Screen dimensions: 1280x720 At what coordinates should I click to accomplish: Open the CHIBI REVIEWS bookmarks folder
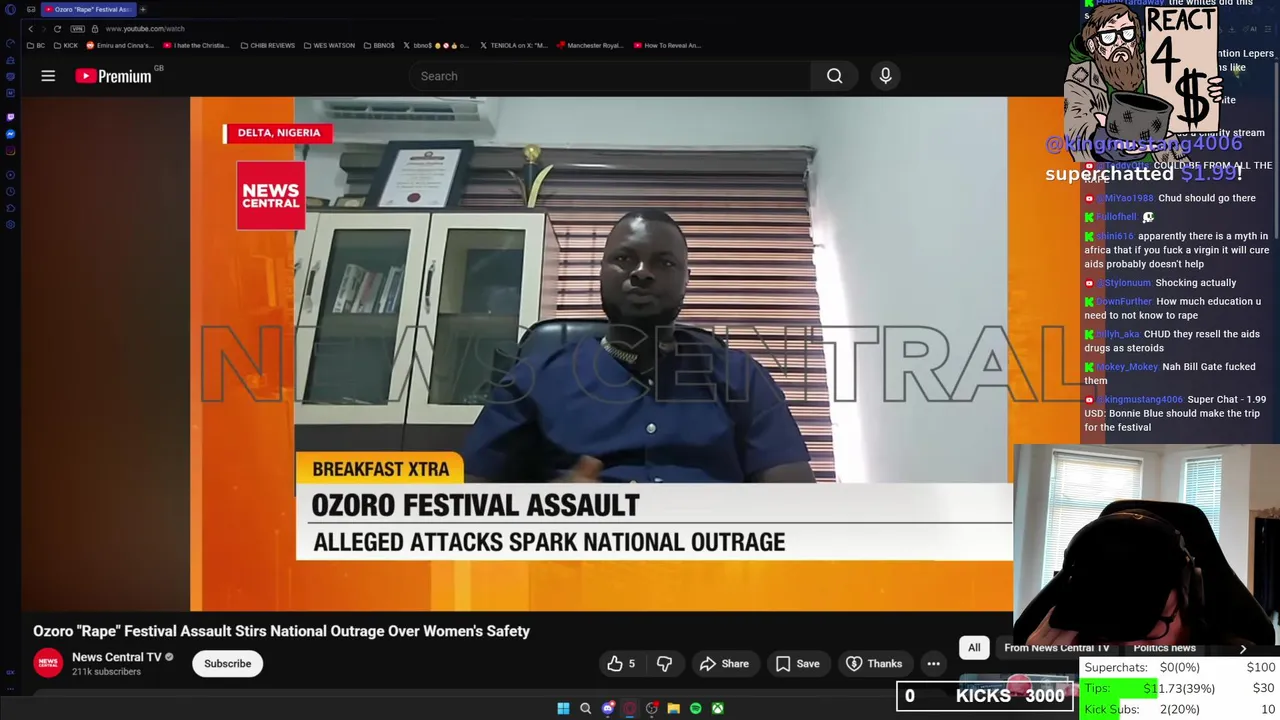tap(268, 45)
